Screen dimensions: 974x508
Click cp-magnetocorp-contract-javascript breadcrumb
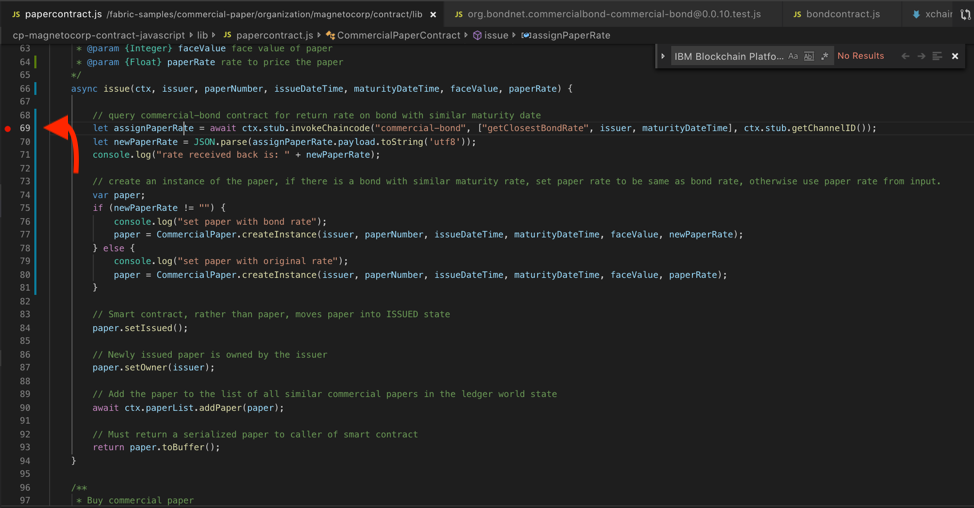[99, 35]
